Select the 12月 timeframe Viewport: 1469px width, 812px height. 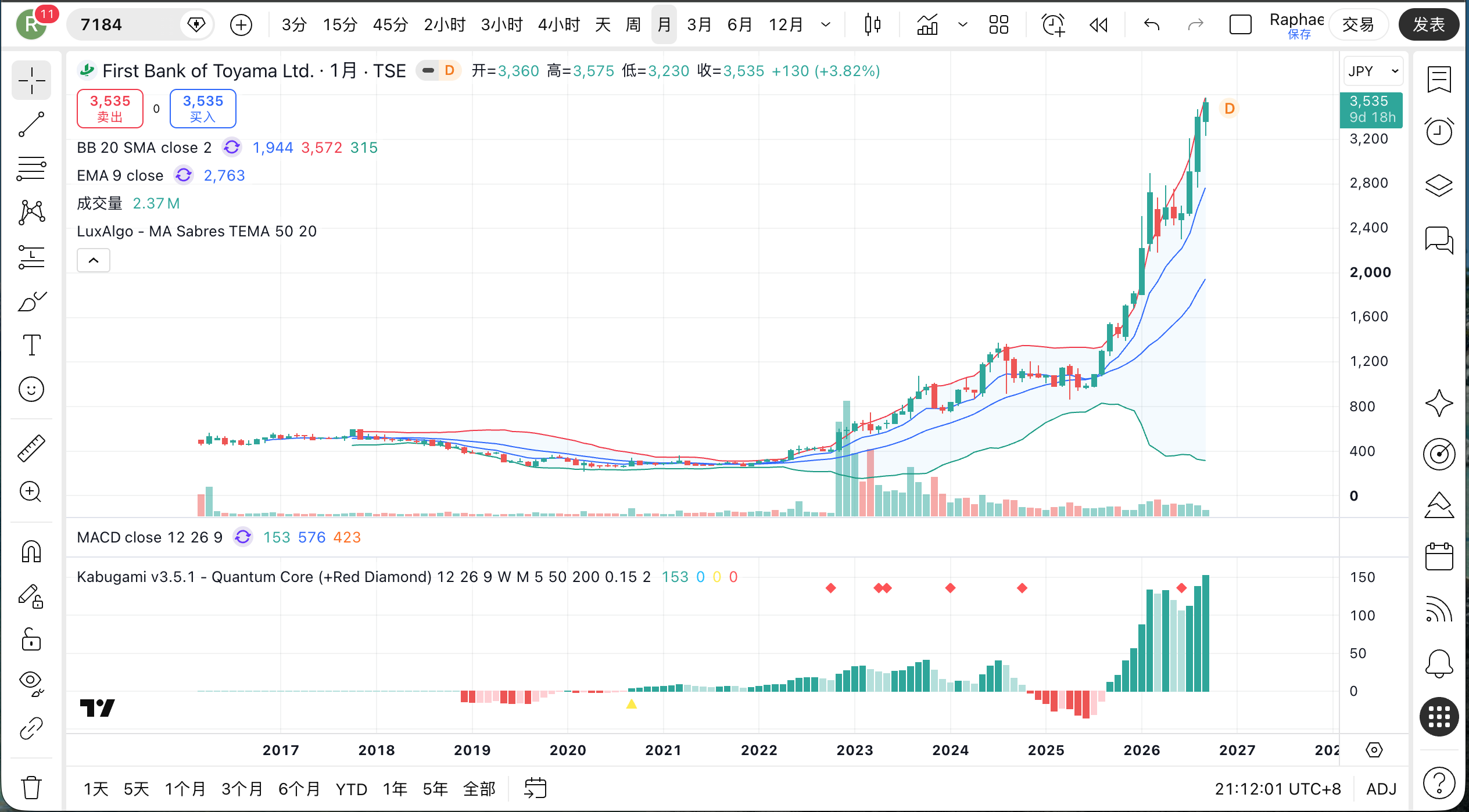[786, 25]
